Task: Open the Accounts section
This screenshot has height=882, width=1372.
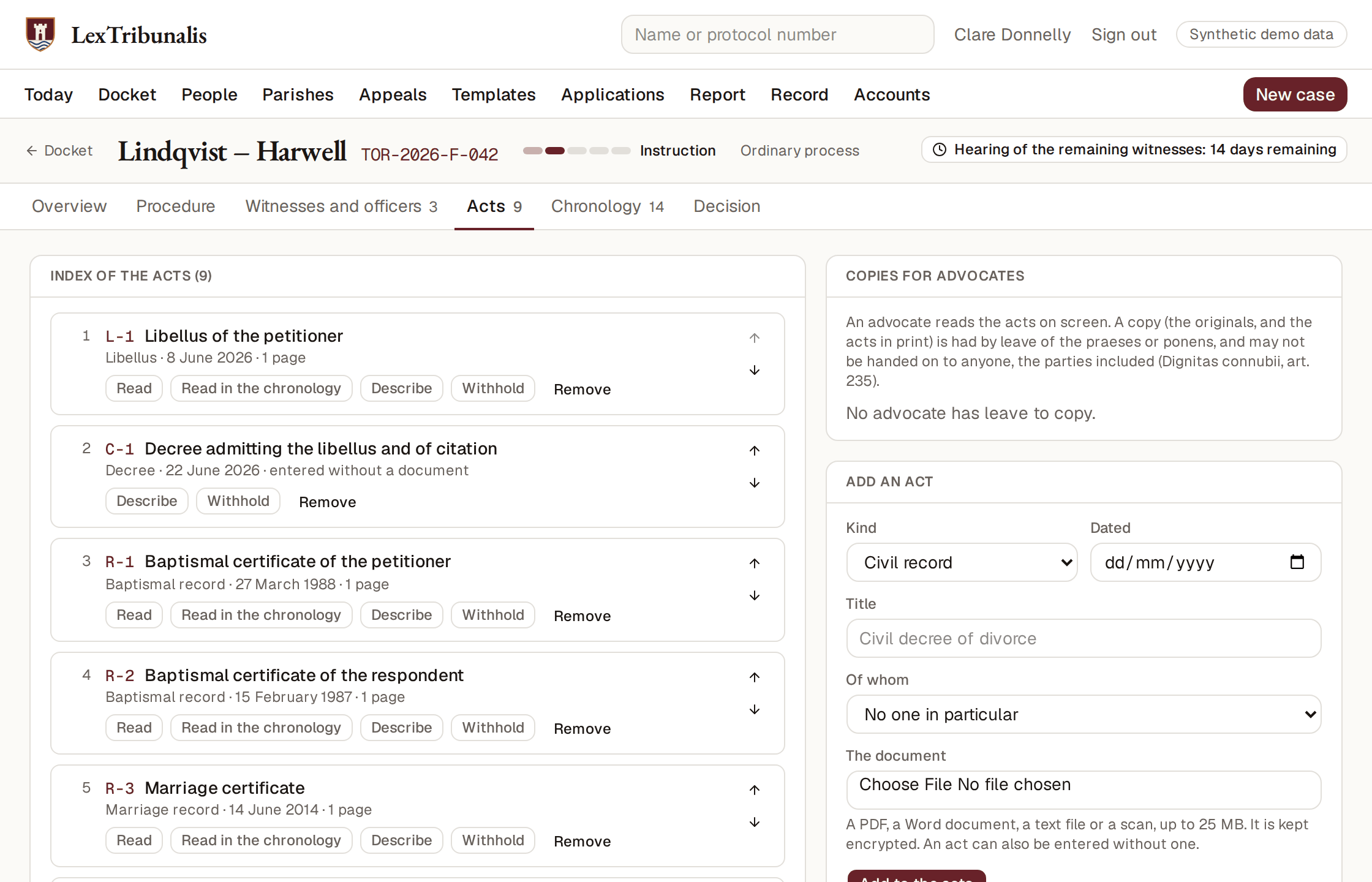Action: pos(892,94)
